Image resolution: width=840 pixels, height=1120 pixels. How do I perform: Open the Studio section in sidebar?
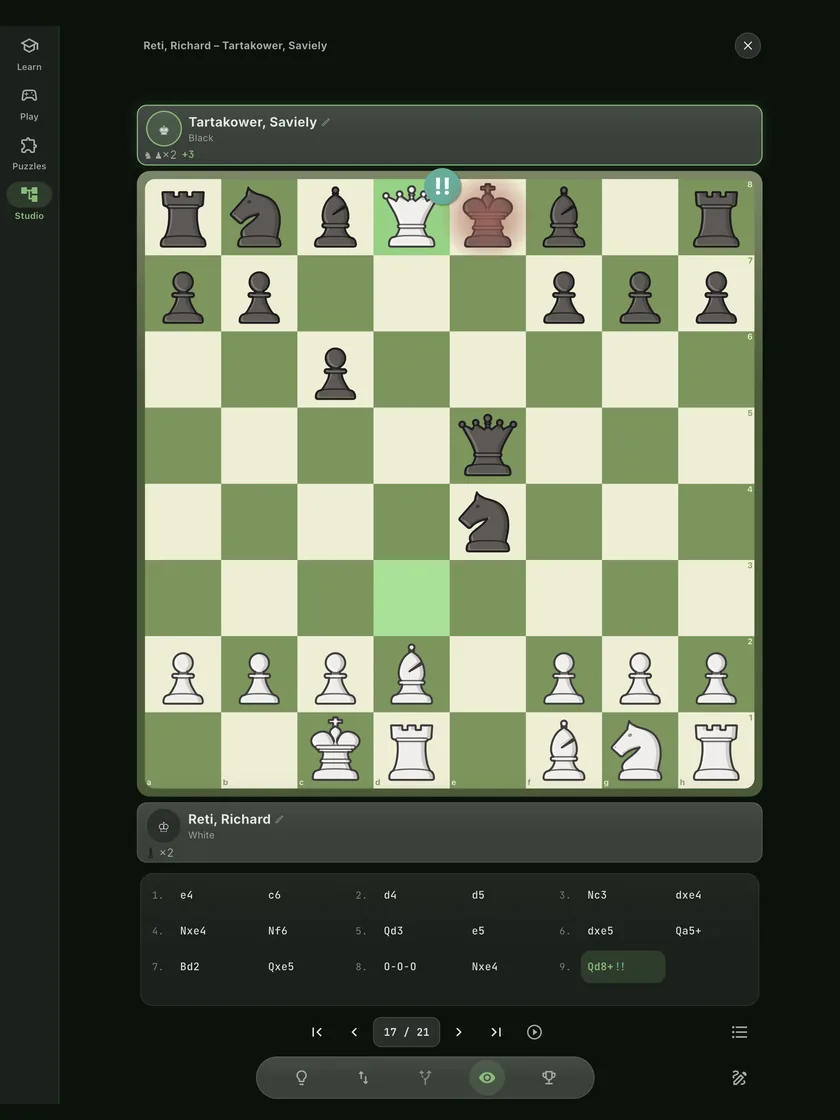coord(29,204)
